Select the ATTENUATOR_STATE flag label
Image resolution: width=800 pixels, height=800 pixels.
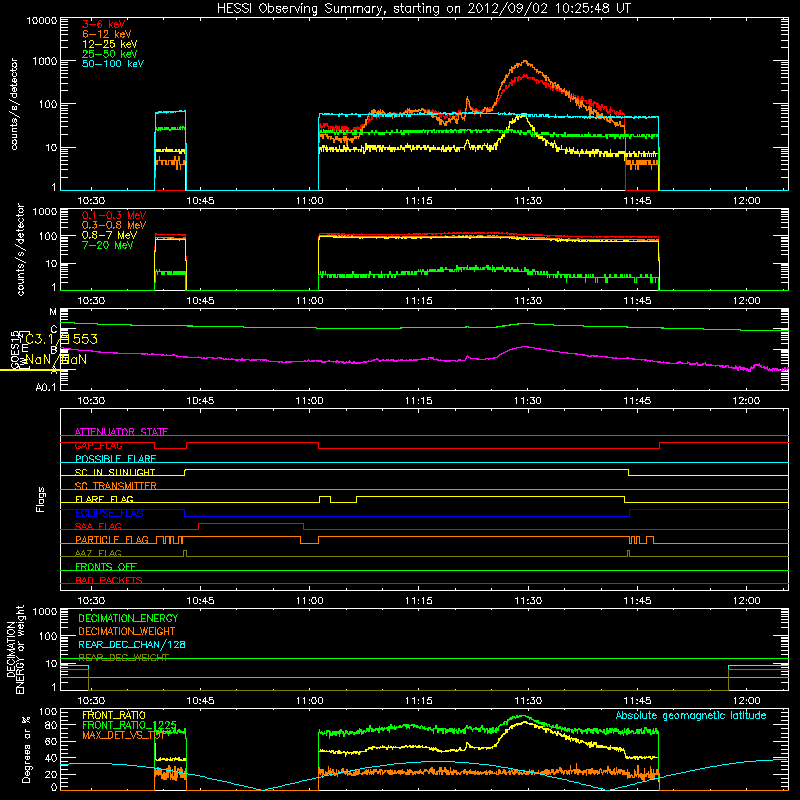(x=121, y=432)
